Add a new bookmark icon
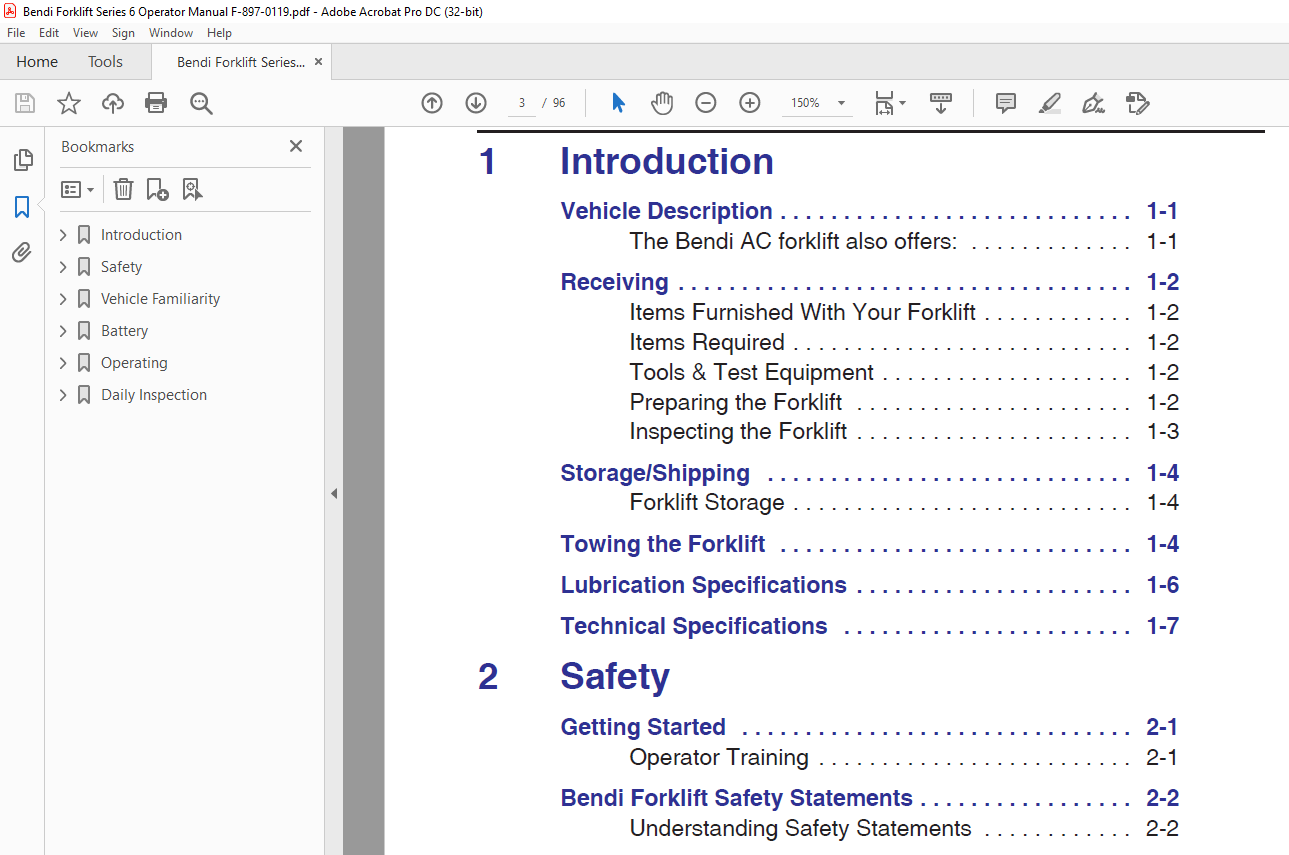This screenshot has height=855, width=1289. tap(157, 189)
